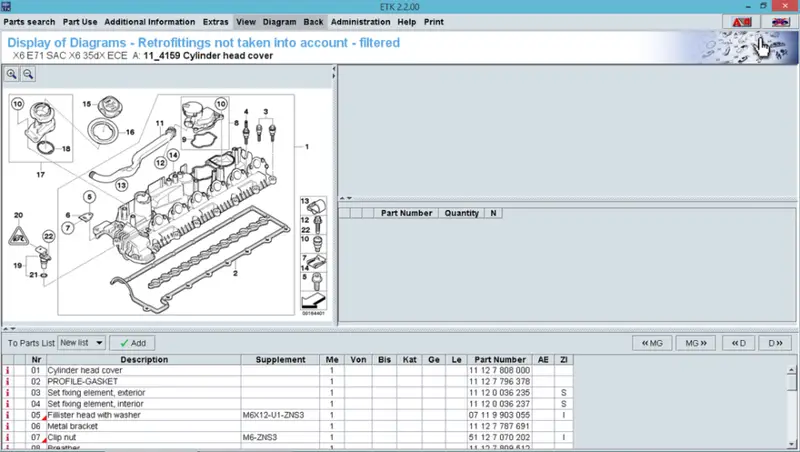Go to previous diagram «D
This screenshot has height=452, width=800.
[x=739, y=343]
